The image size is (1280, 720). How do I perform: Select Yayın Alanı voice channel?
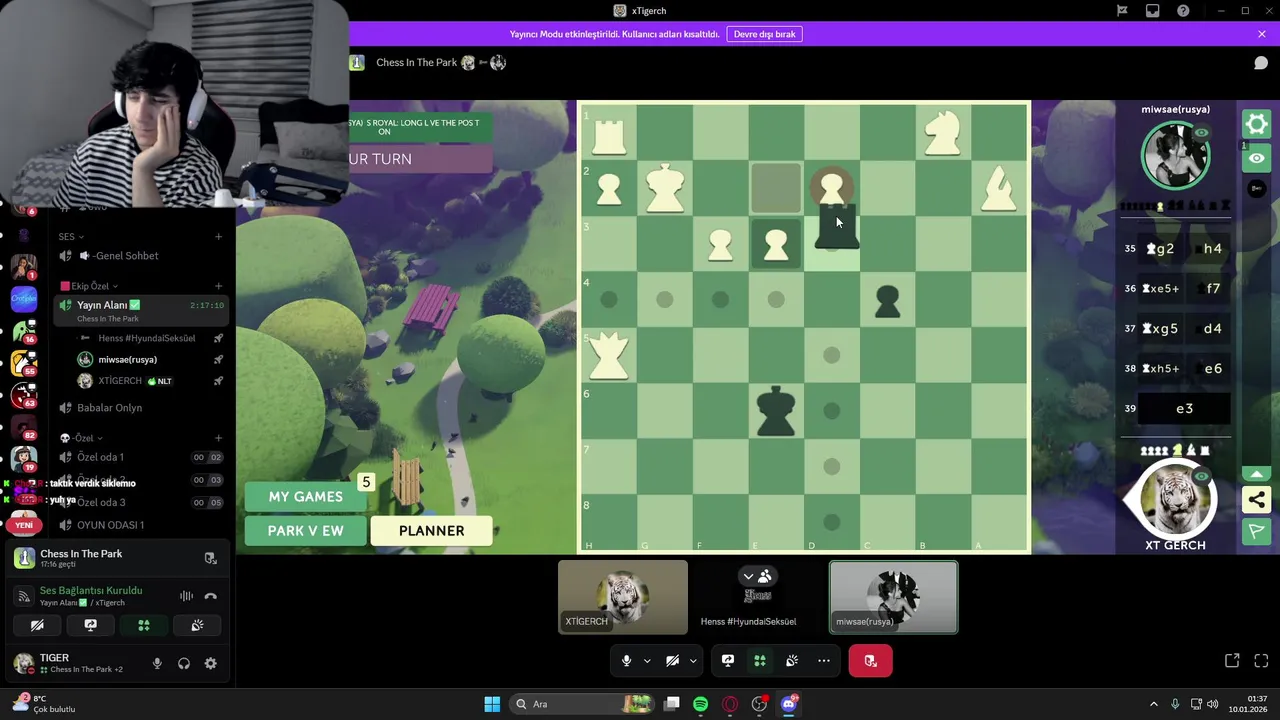pyautogui.click(x=141, y=310)
